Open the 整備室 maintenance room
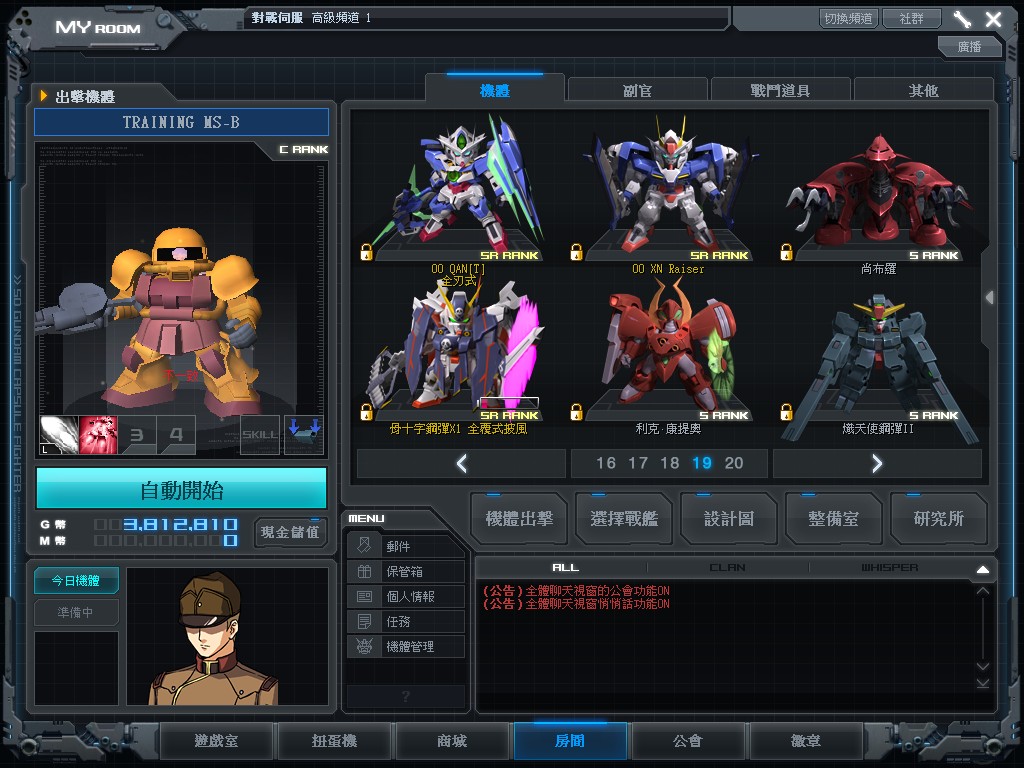The height and width of the screenshot is (768, 1024). pyautogui.click(x=833, y=519)
